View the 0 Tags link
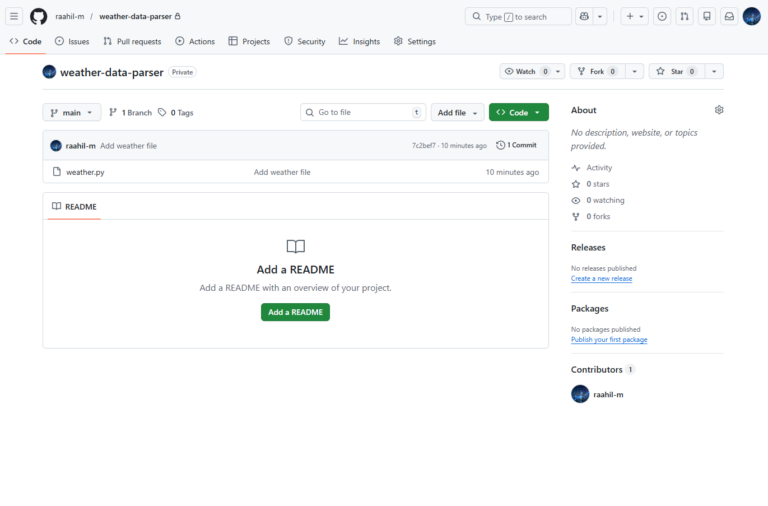This screenshot has width=768, height=506. tap(176, 113)
